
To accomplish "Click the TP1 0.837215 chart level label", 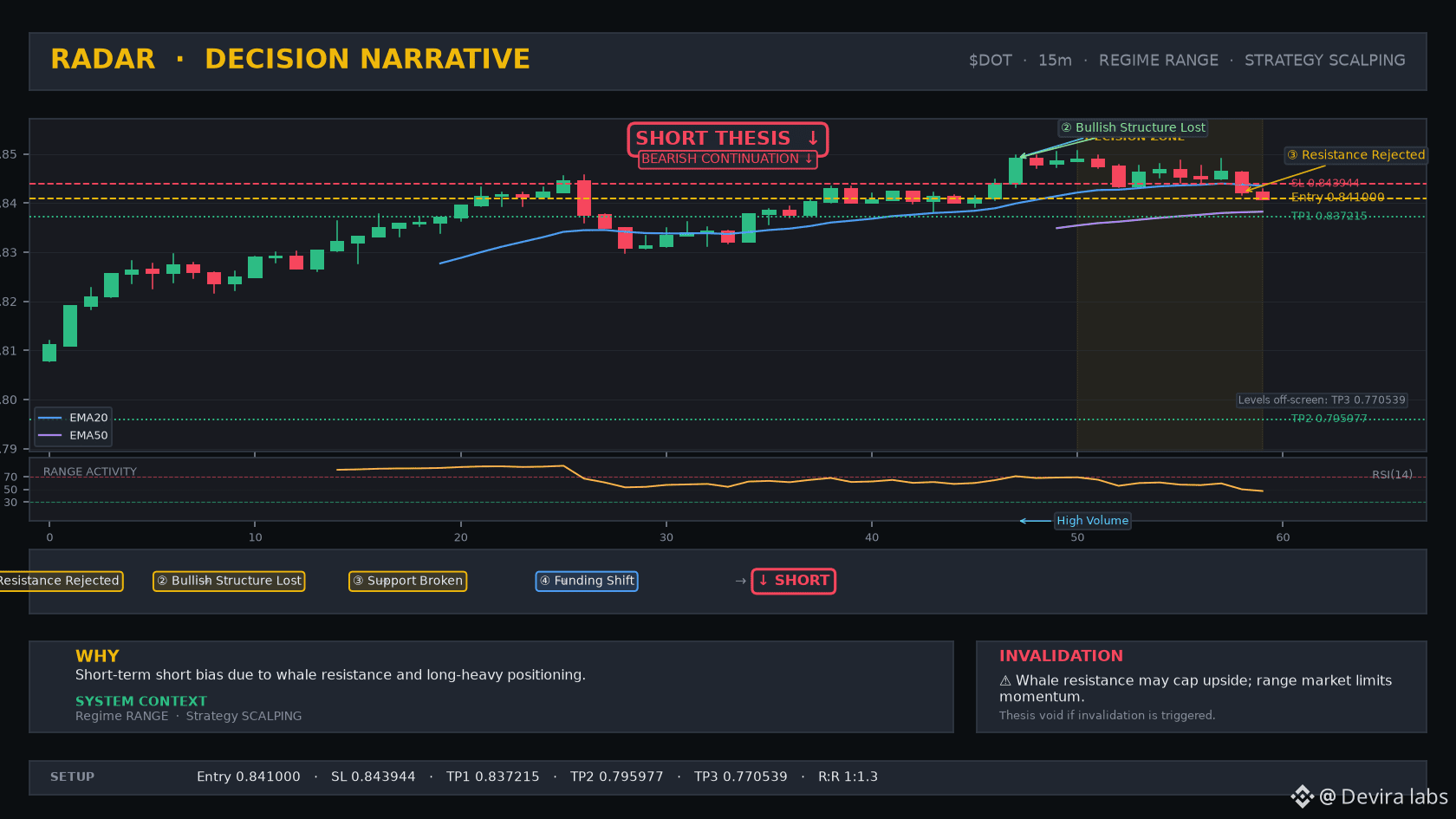I will [1329, 217].
